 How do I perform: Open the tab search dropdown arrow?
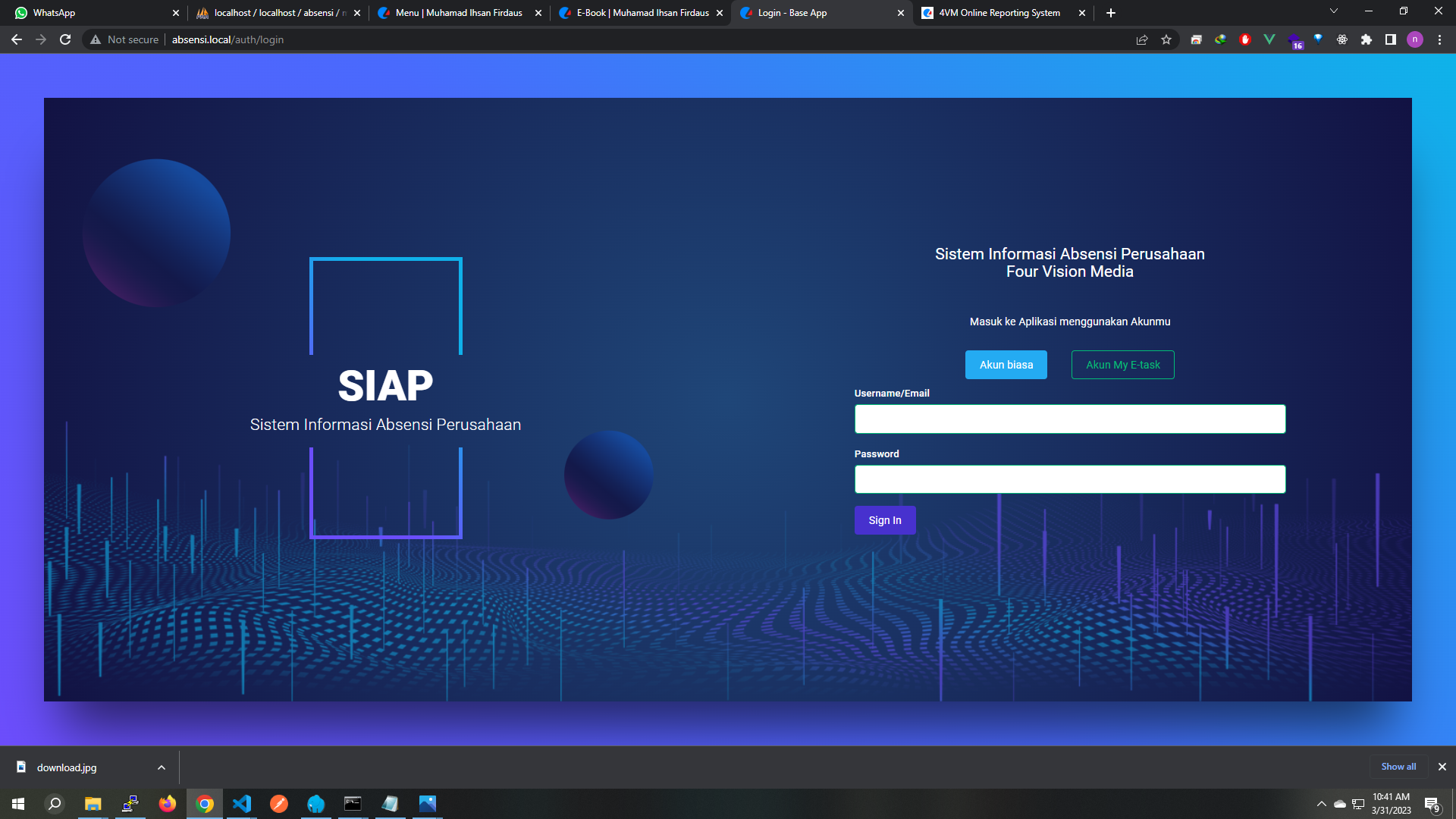[1334, 11]
